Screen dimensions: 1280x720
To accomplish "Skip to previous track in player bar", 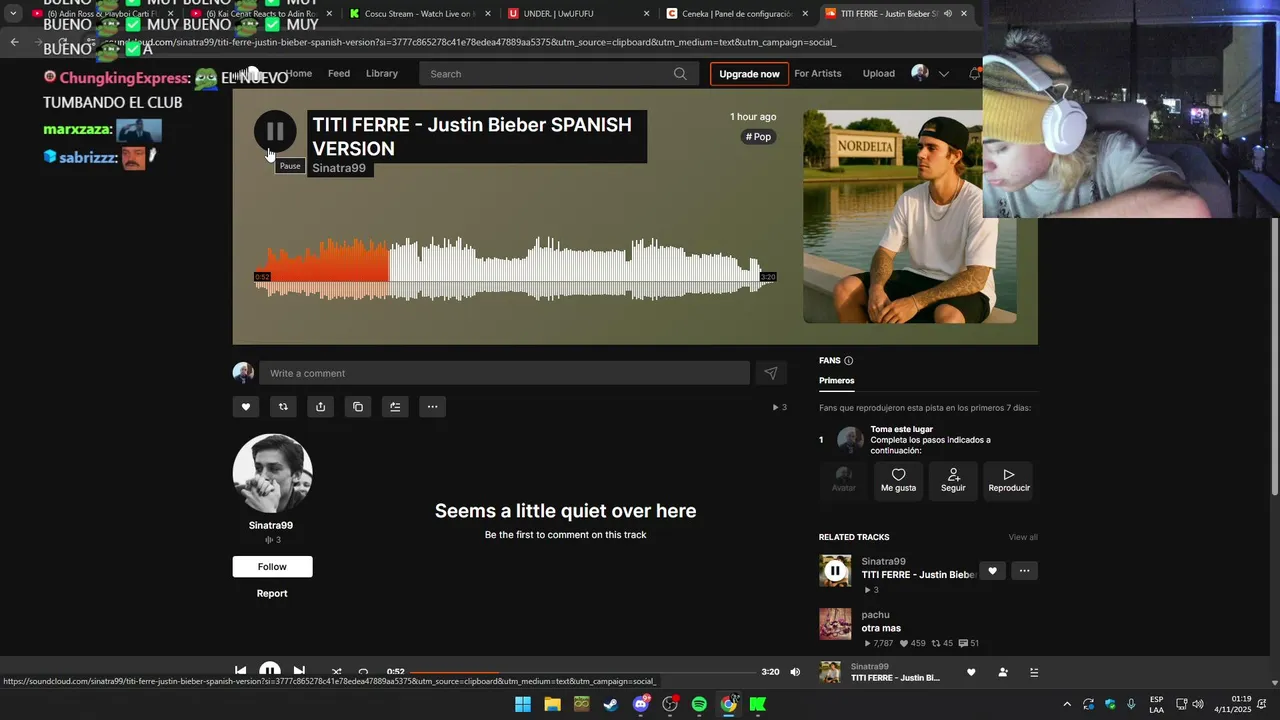I will click(240, 671).
